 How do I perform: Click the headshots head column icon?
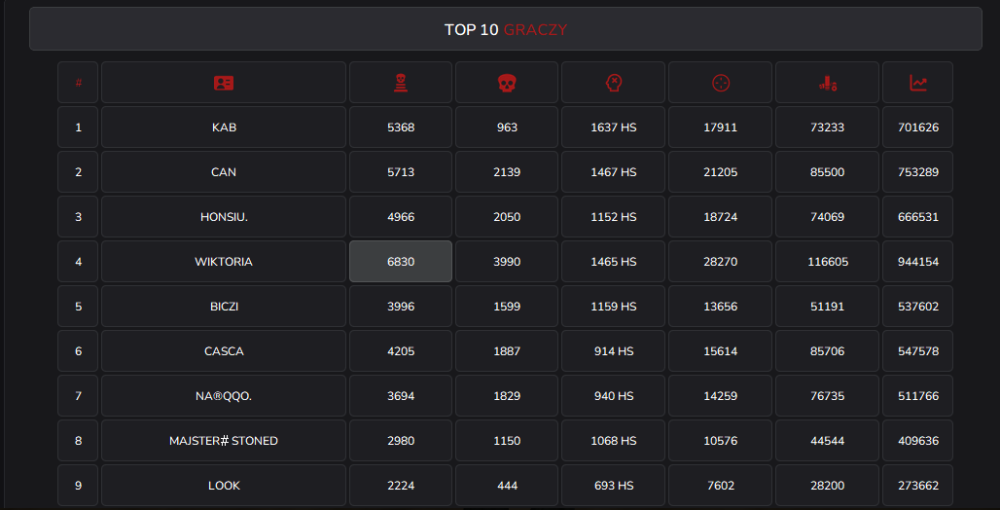click(613, 83)
